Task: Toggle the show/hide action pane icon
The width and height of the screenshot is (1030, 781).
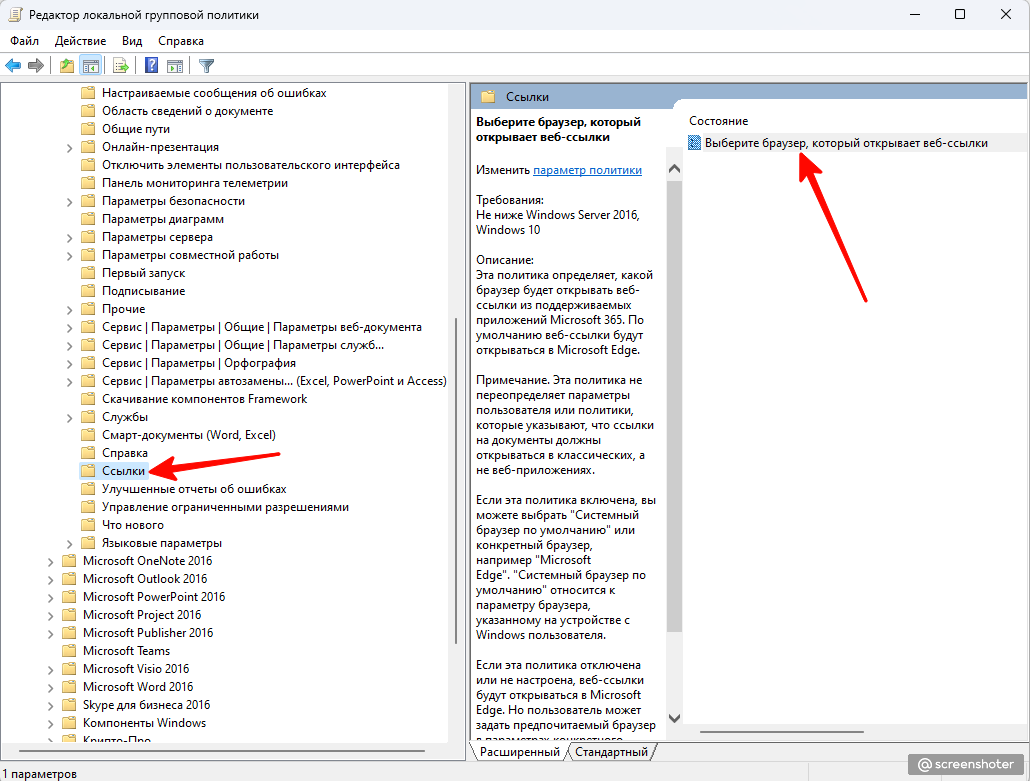Action: (175, 66)
